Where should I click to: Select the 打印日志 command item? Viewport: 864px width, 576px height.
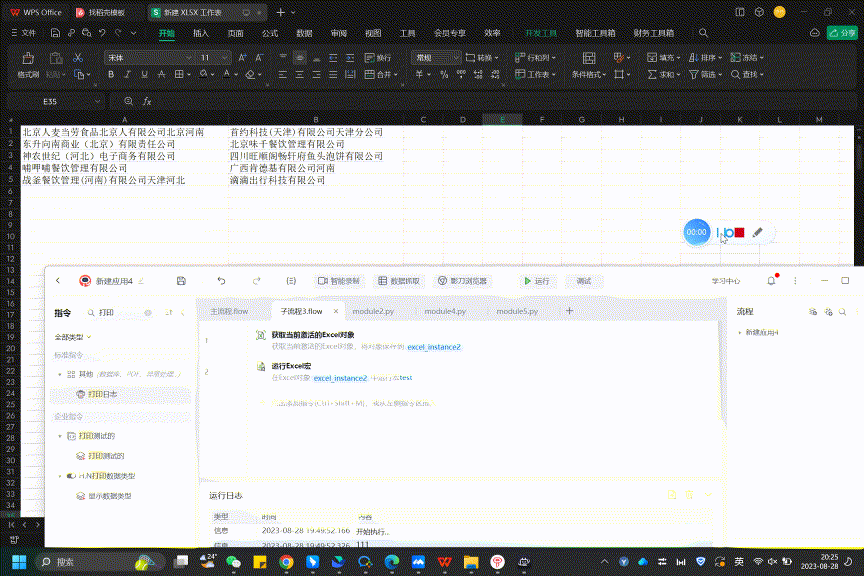coord(102,395)
